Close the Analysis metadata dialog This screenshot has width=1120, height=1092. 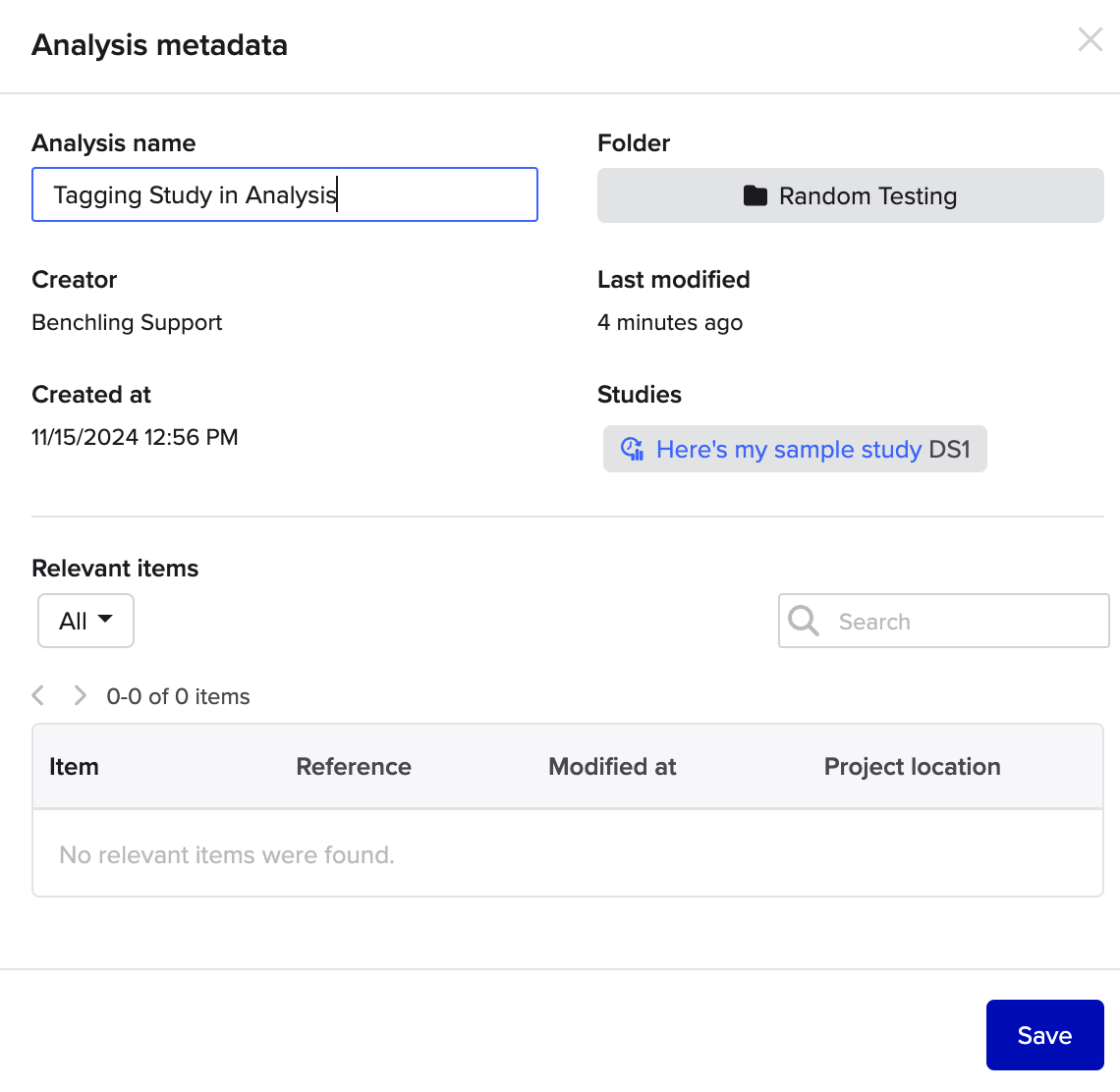click(1090, 40)
